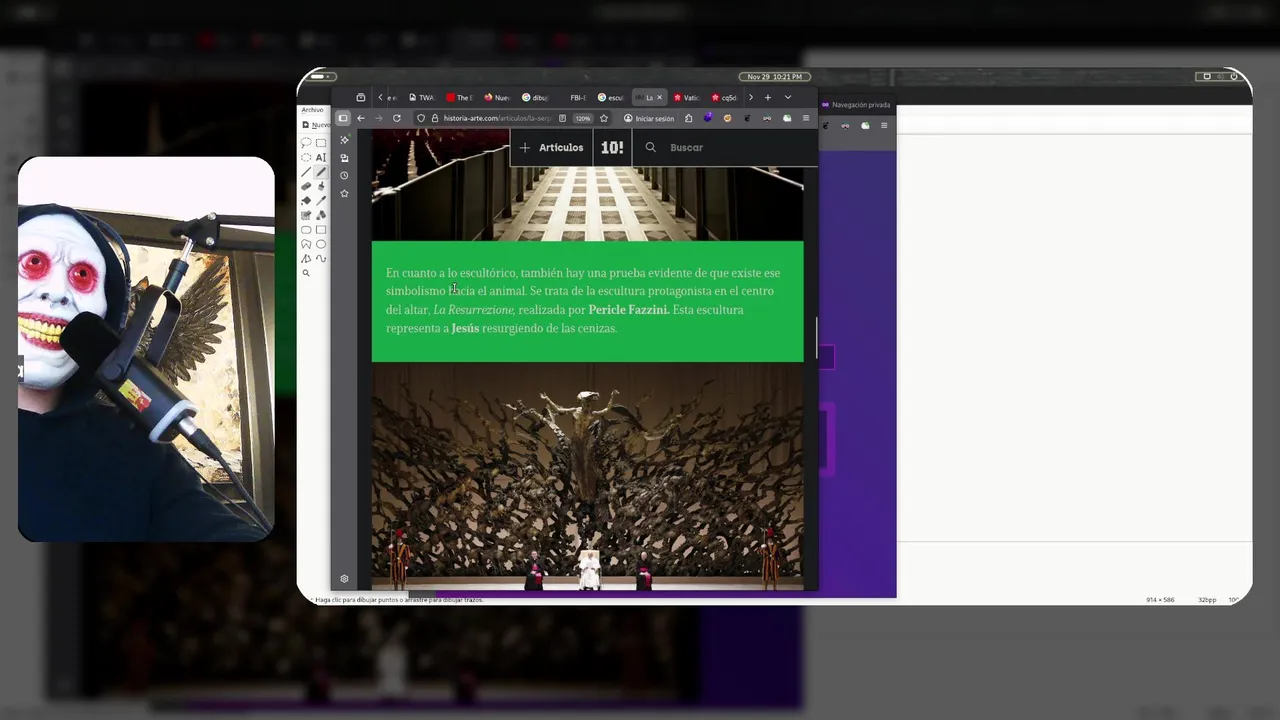Viewport: 1280px width, 720px height.
Task: Click Iniciar sesión account button
Action: pos(650,118)
